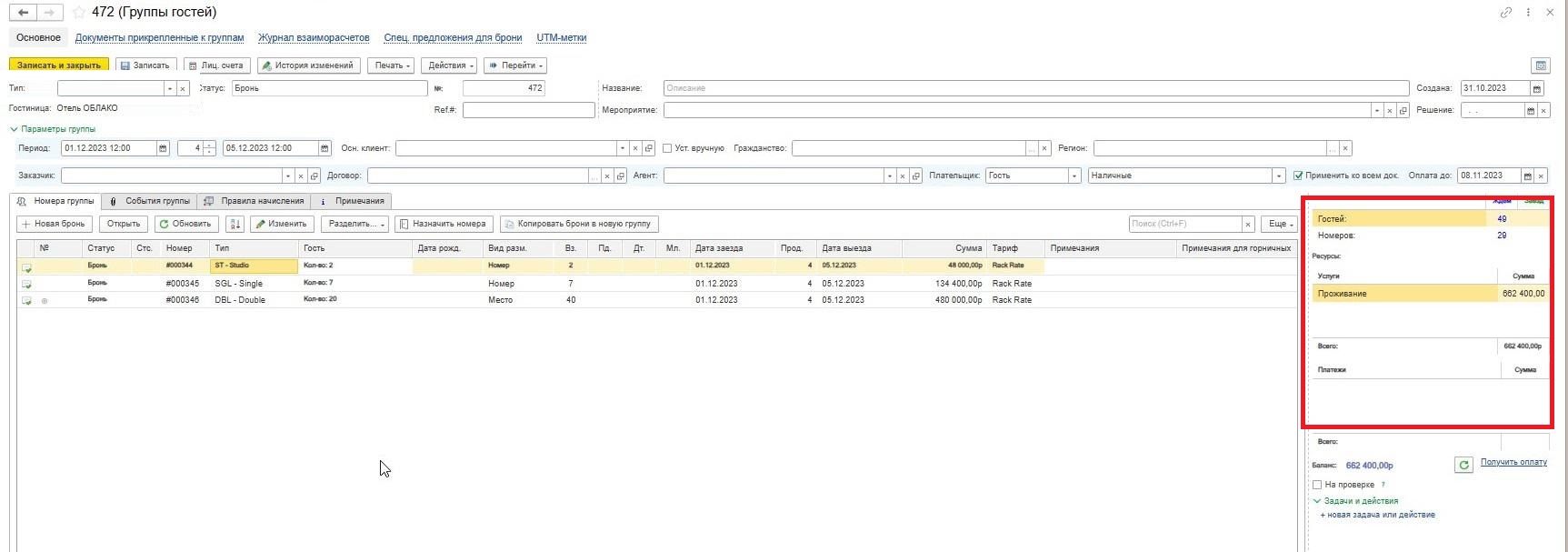The height and width of the screenshot is (552, 1568).
Task: Clear the Регион field
Action: [x=1345, y=148]
